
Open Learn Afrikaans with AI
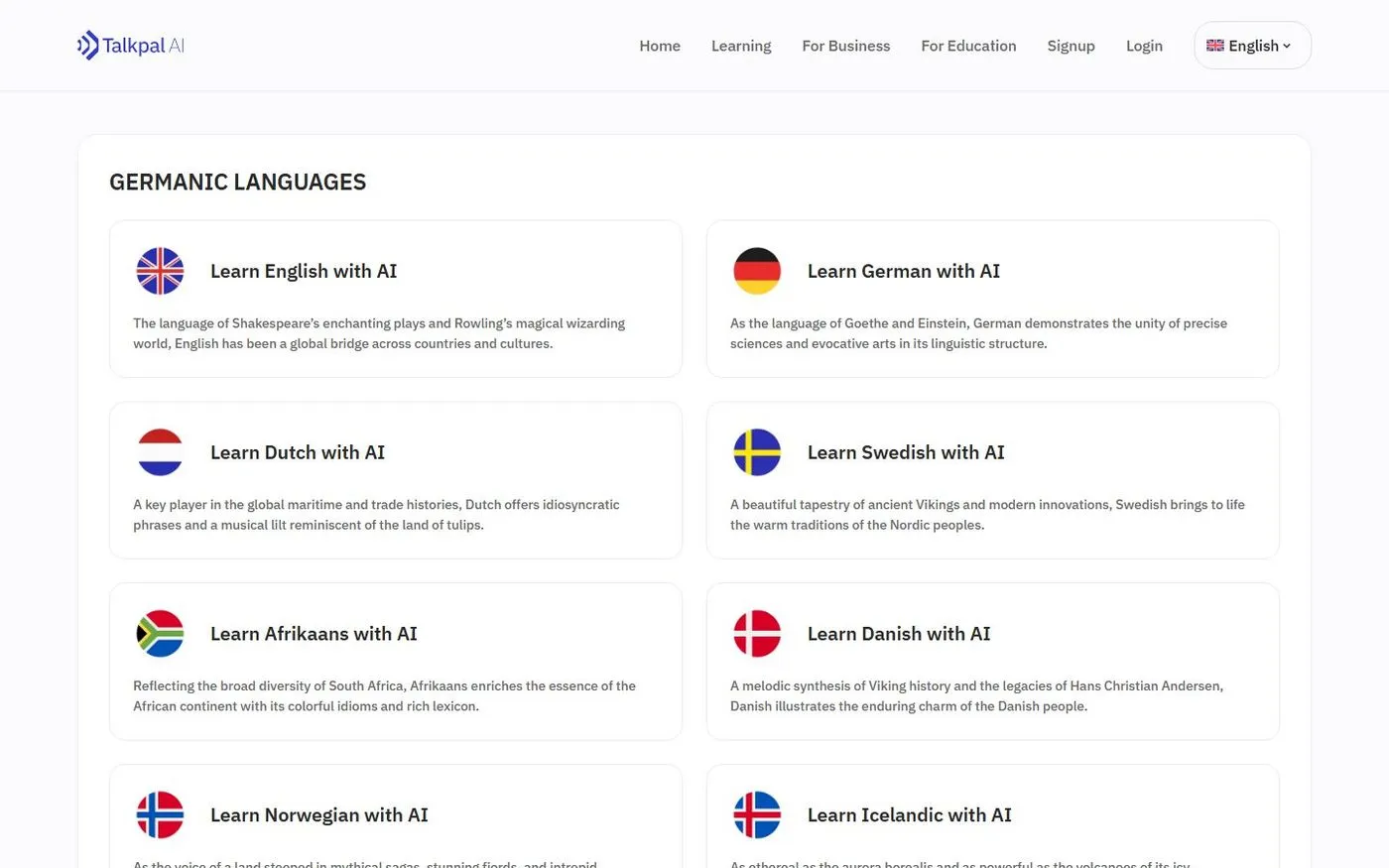click(314, 634)
